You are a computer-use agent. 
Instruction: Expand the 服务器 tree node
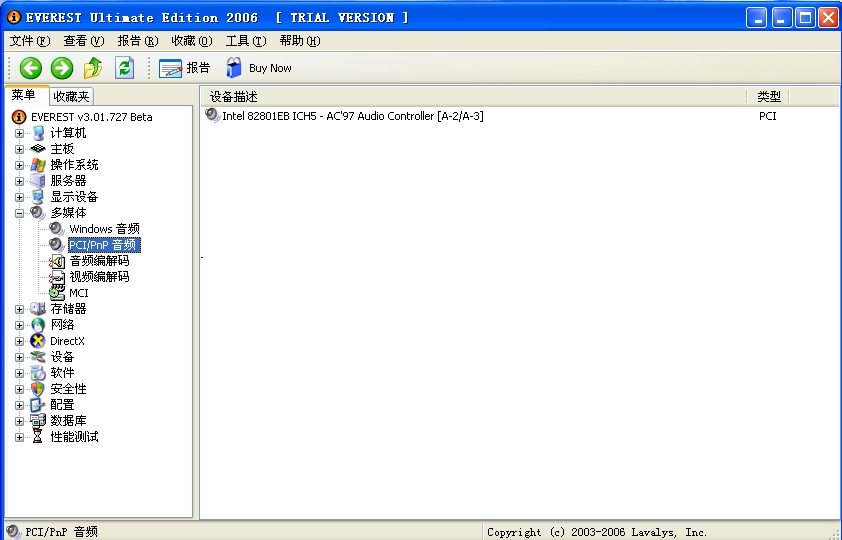(19, 181)
